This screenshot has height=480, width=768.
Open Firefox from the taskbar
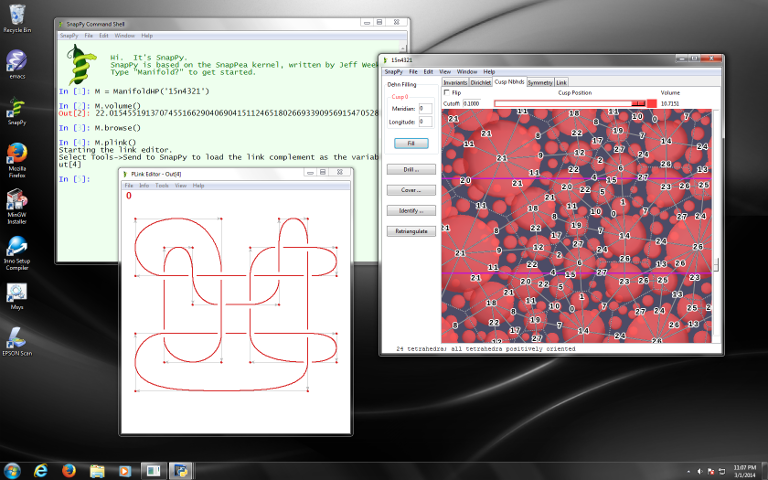click(69, 471)
